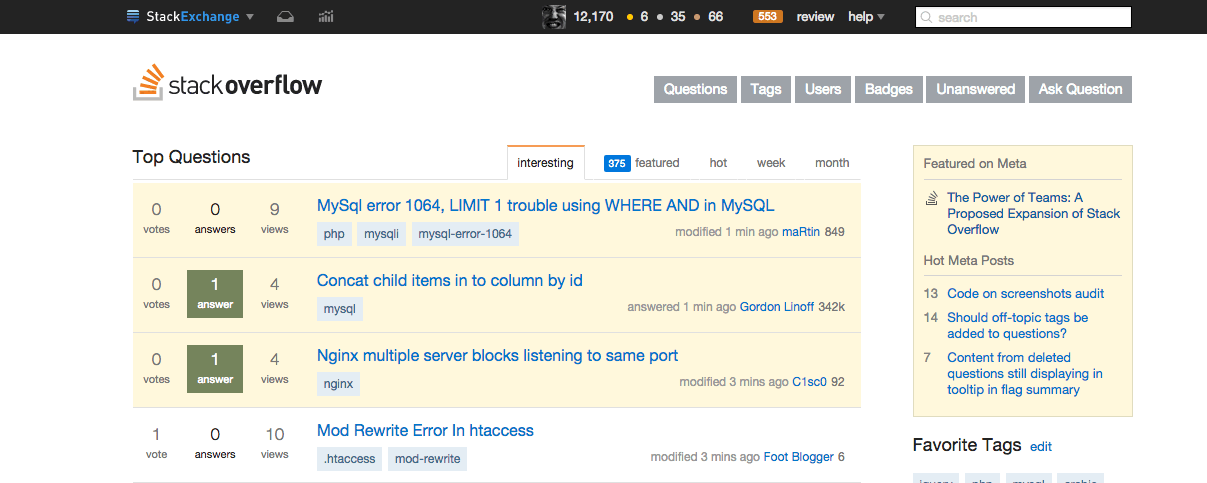This screenshot has width=1207, height=483.
Task: Go to the Tags nav button
Action: coord(766,89)
